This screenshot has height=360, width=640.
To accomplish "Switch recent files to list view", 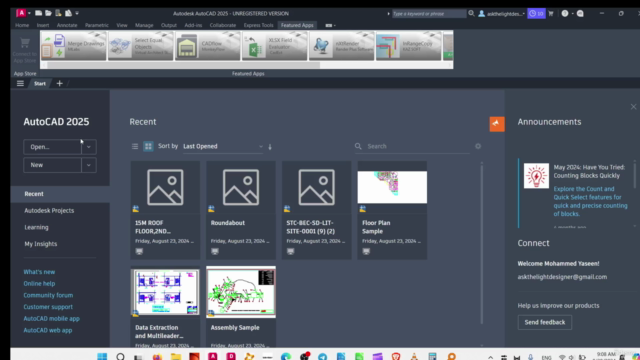I will [135, 146].
